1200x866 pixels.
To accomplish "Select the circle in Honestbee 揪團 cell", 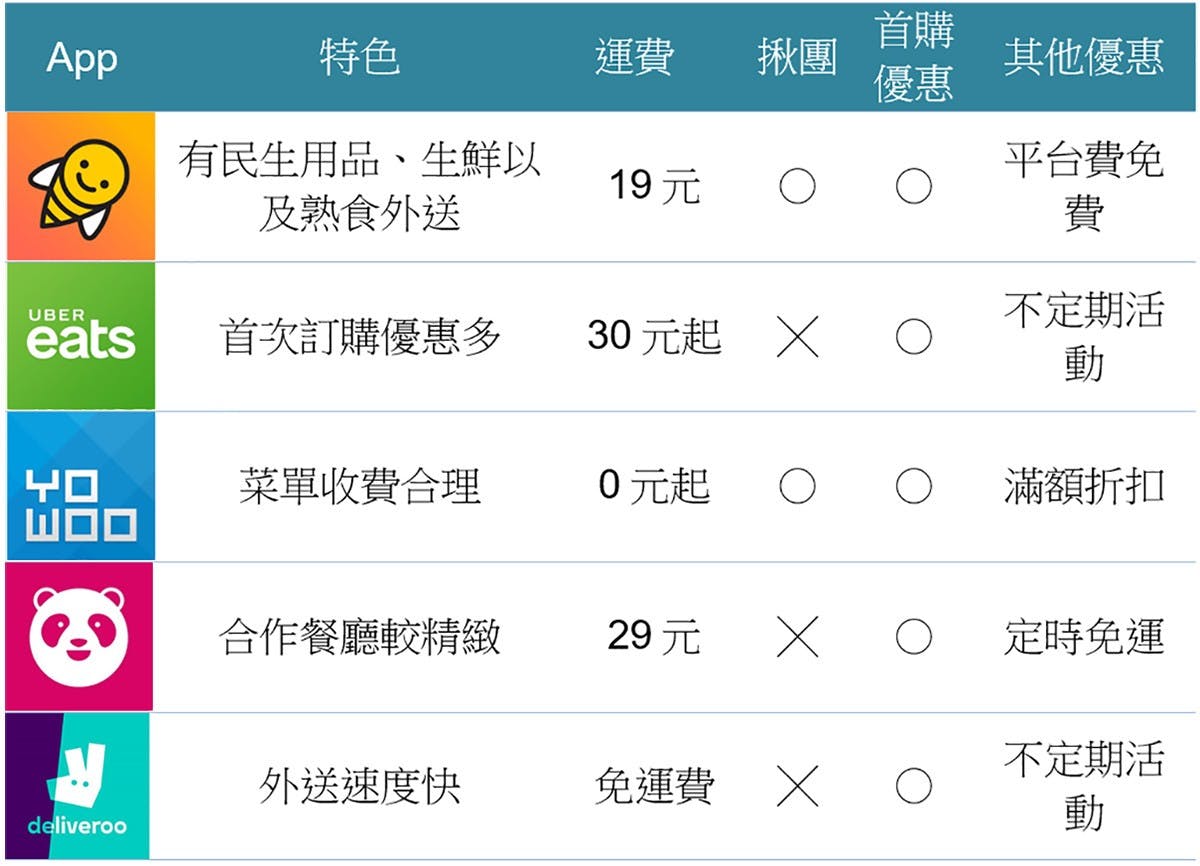I will (797, 186).
